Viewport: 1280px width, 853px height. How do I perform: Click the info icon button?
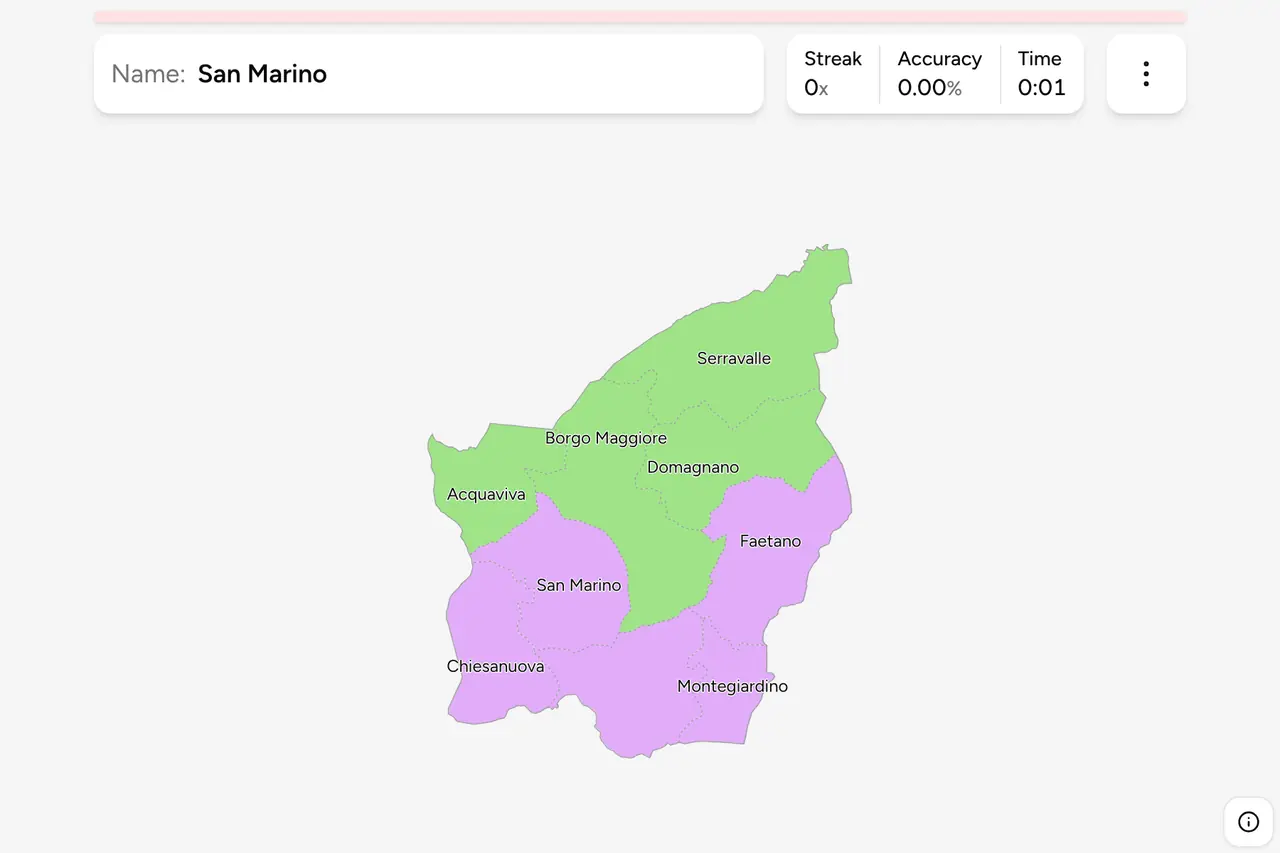coord(1248,822)
